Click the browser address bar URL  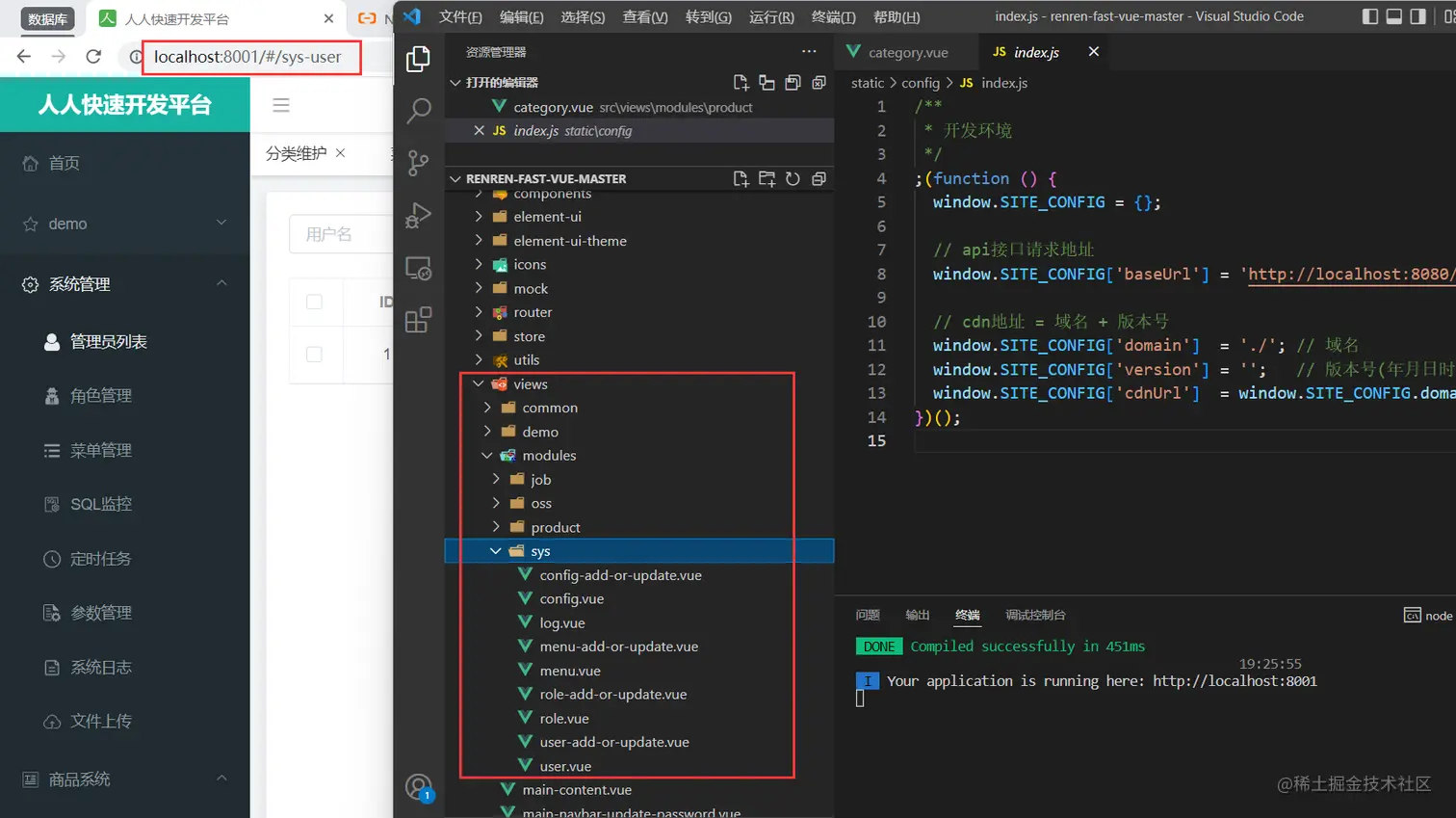click(247, 57)
